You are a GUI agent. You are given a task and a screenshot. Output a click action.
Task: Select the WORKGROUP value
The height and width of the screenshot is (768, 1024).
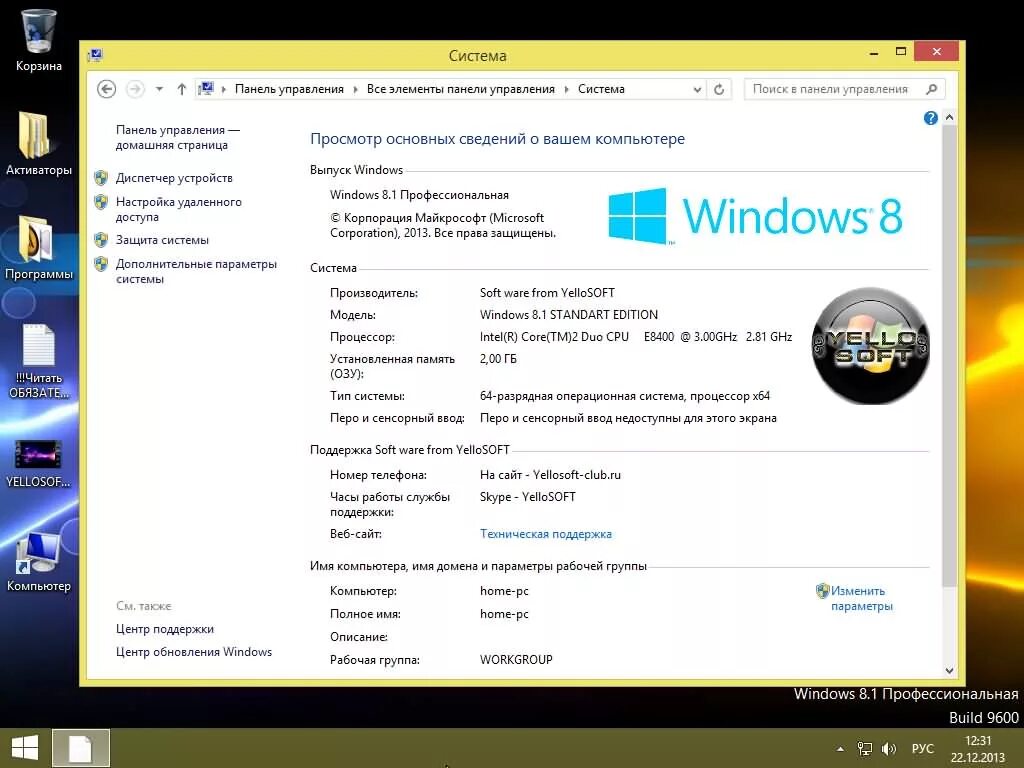pyautogui.click(x=516, y=660)
